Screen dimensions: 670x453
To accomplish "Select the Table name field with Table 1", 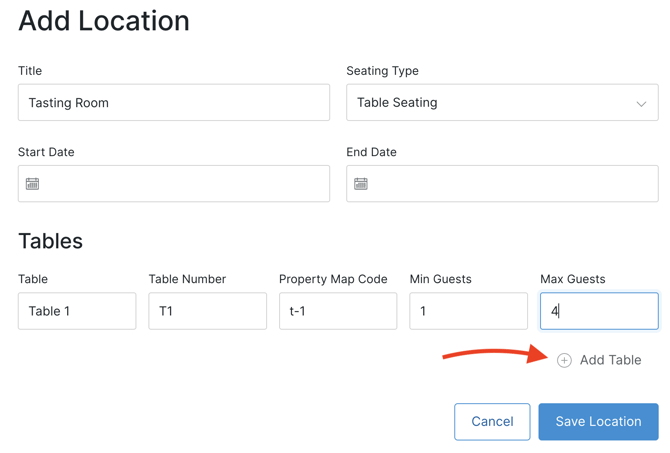I will tap(77, 311).
